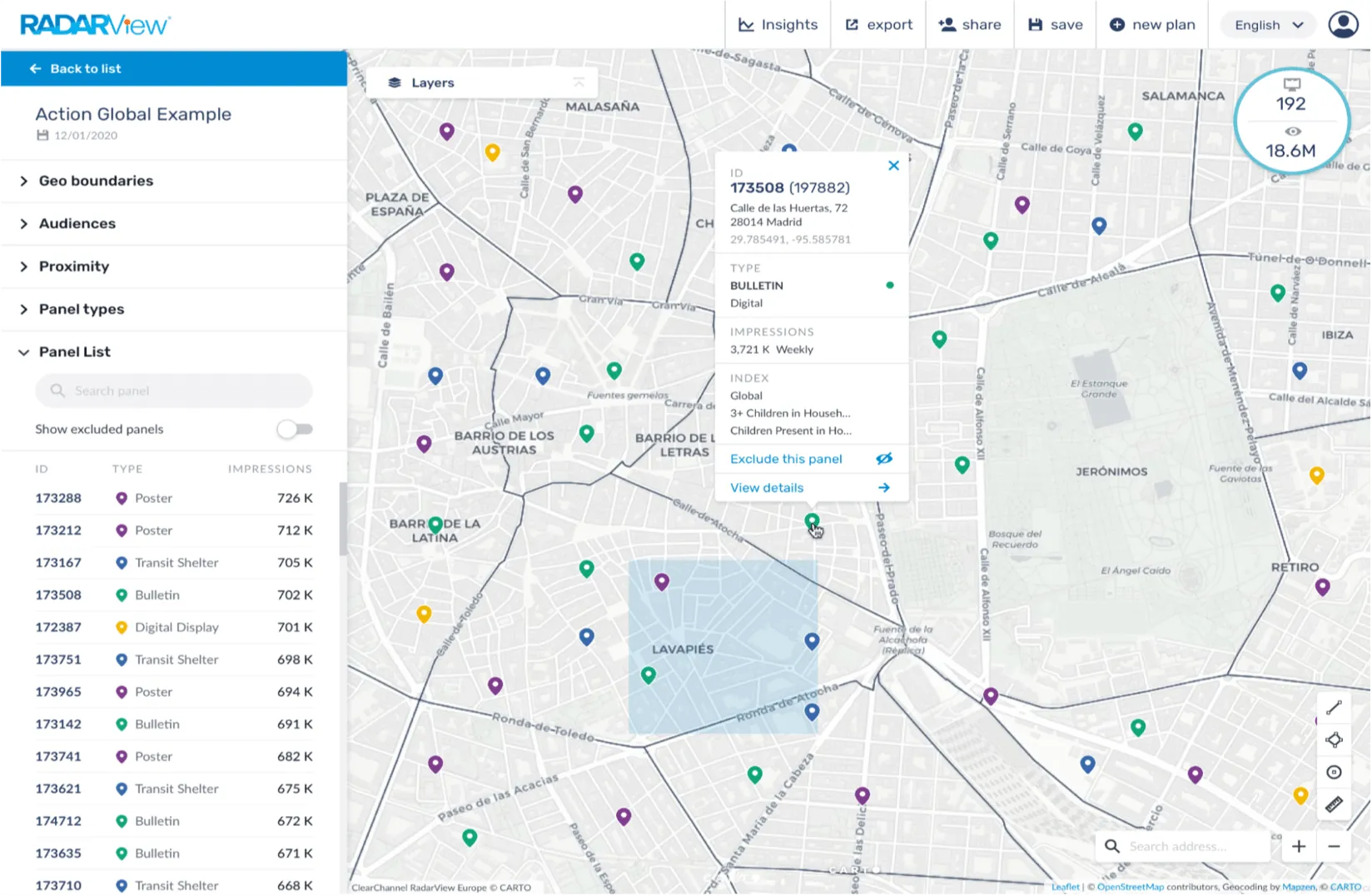Viewport: 1372px width, 896px height.
Task: Select the ruler measure tool on map
Action: (x=1334, y=804)
